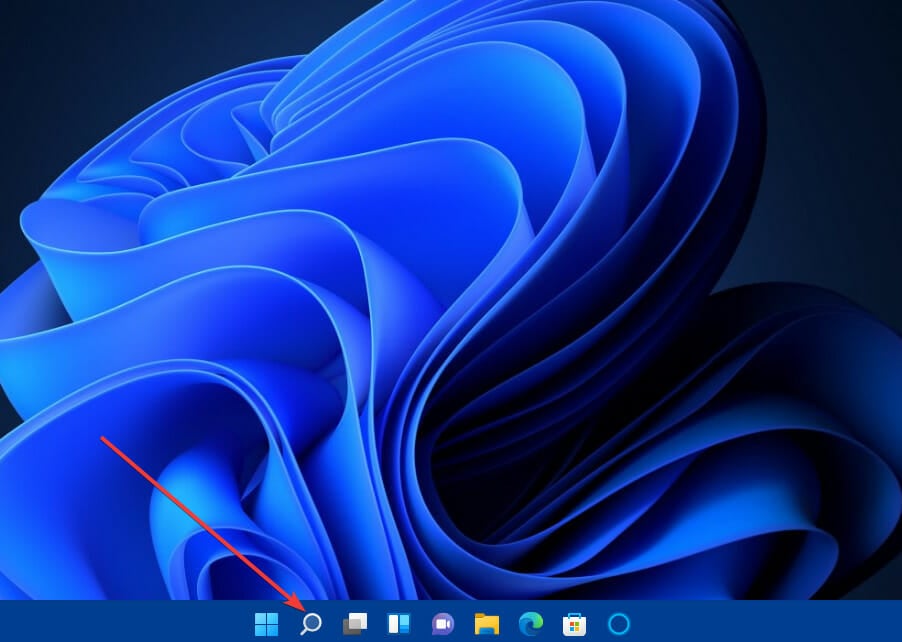This screenshot has height=642, width=902.
Task: Open the Search with the magnifier icon
Action: click(310, 626)
